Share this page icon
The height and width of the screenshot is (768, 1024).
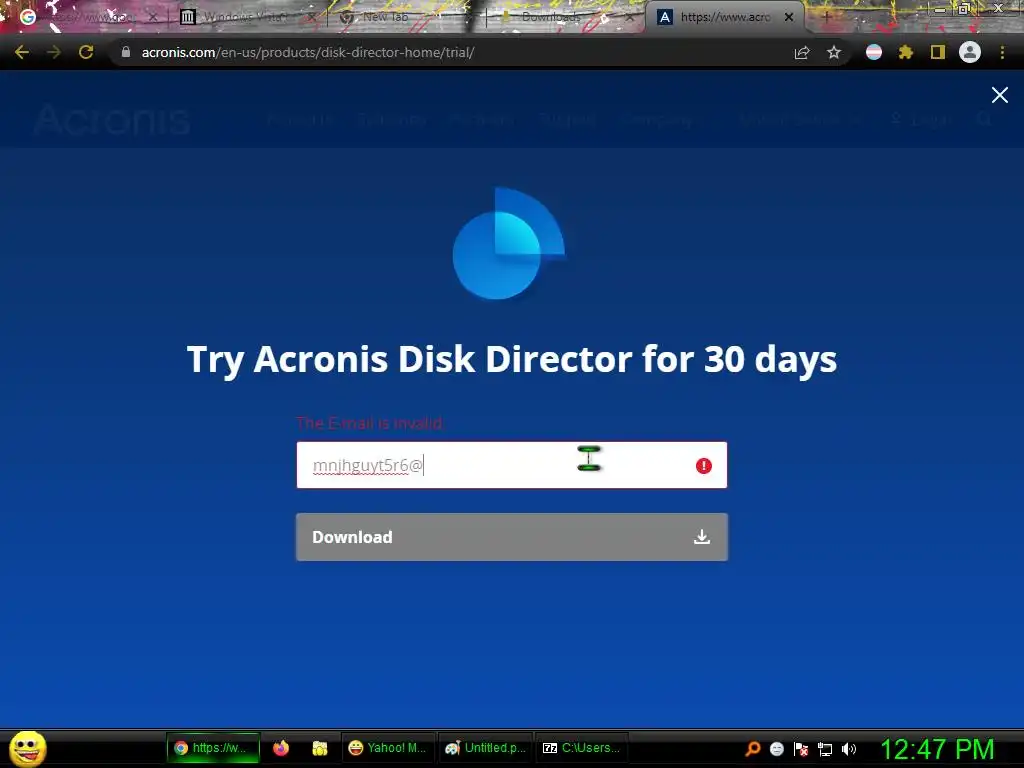[x=802, y=52]
